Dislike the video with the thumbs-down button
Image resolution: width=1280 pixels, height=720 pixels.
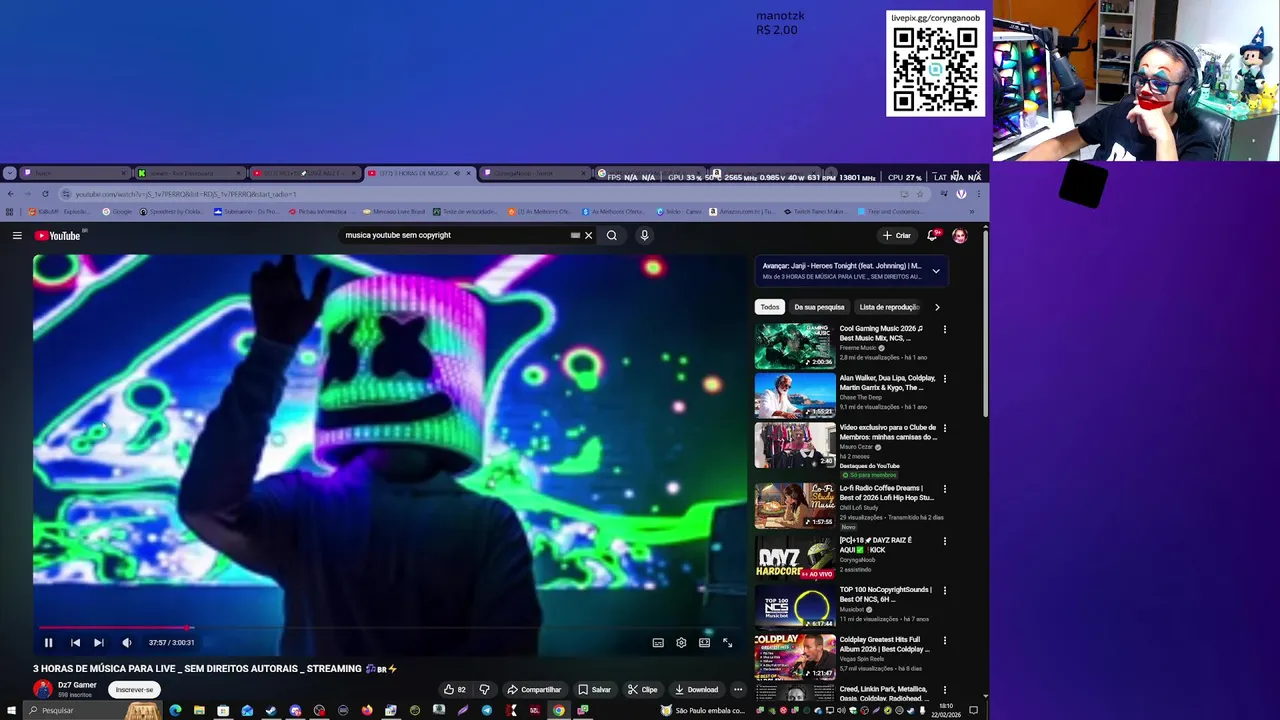484,689
